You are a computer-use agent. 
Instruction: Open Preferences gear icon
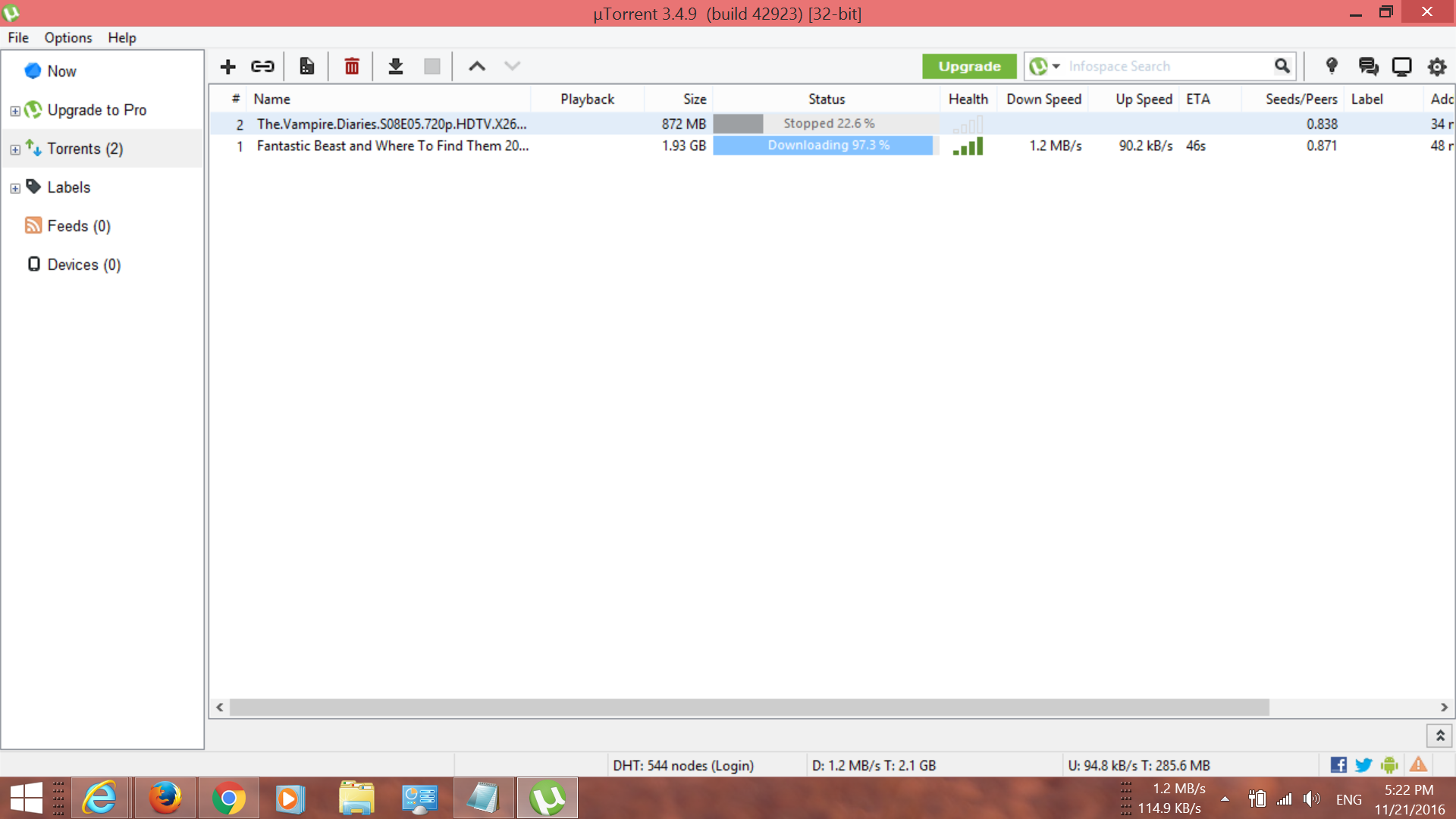coord(1436,67)
